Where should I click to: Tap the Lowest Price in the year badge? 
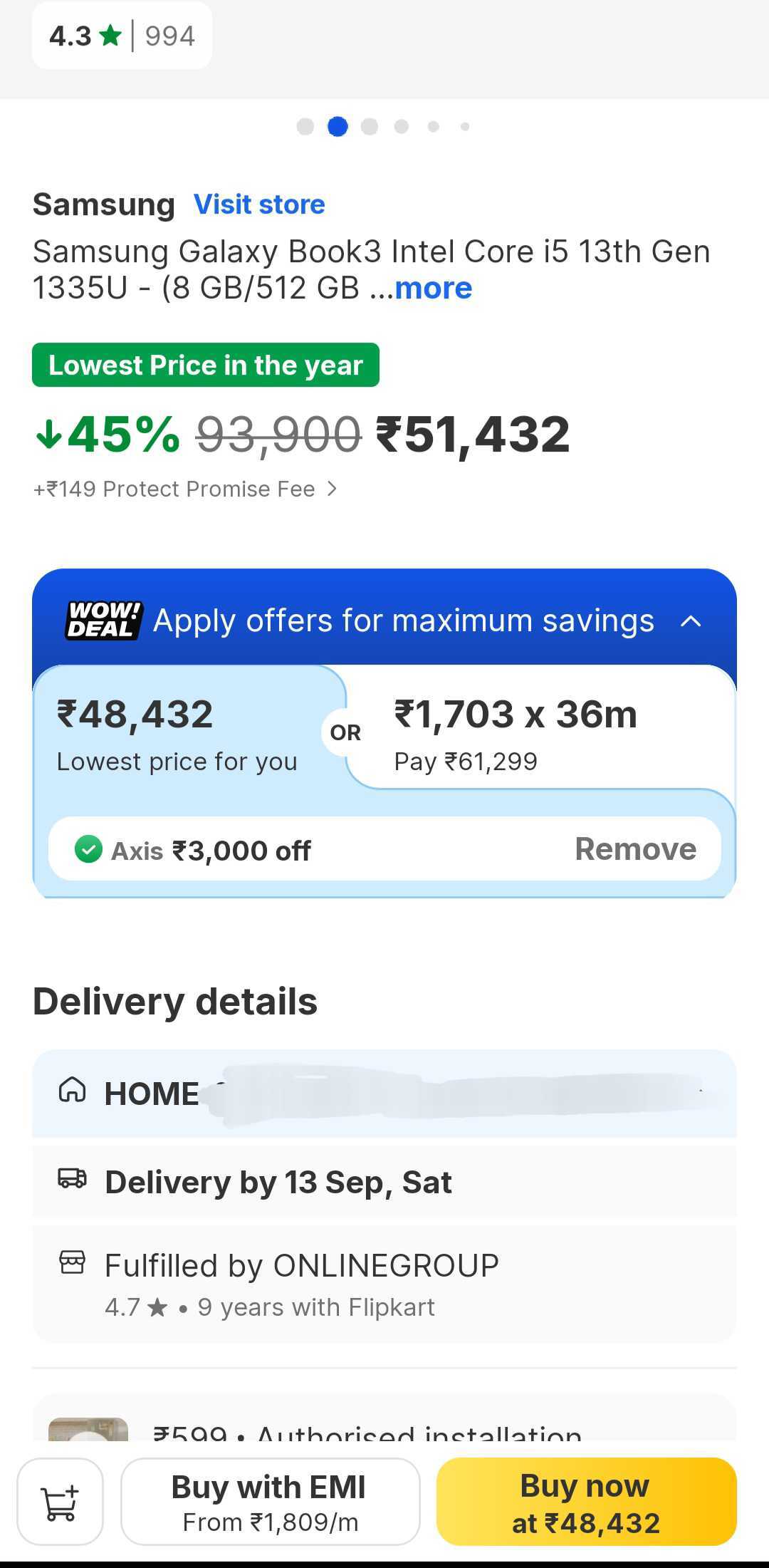click(x=206, y=365)
